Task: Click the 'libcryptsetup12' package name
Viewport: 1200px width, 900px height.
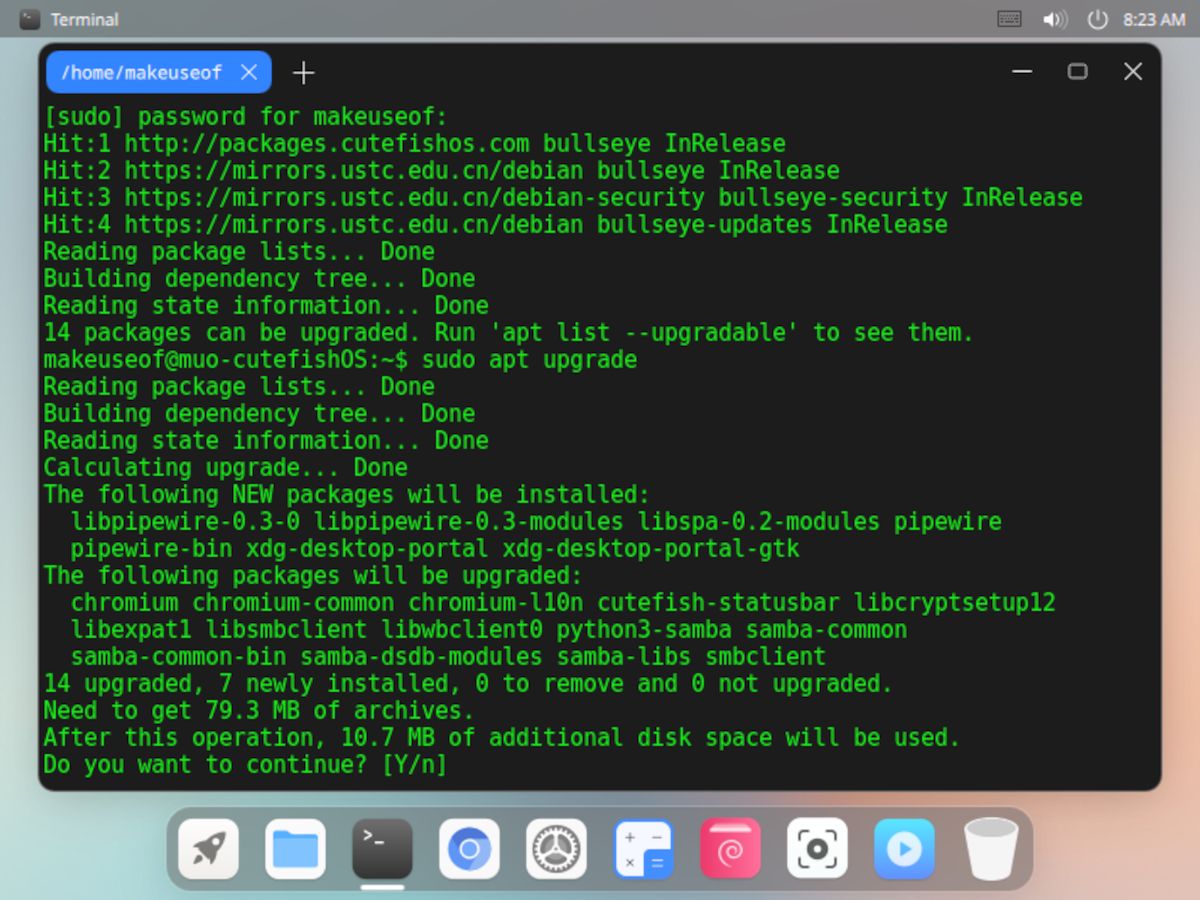Action: (954, 603)
